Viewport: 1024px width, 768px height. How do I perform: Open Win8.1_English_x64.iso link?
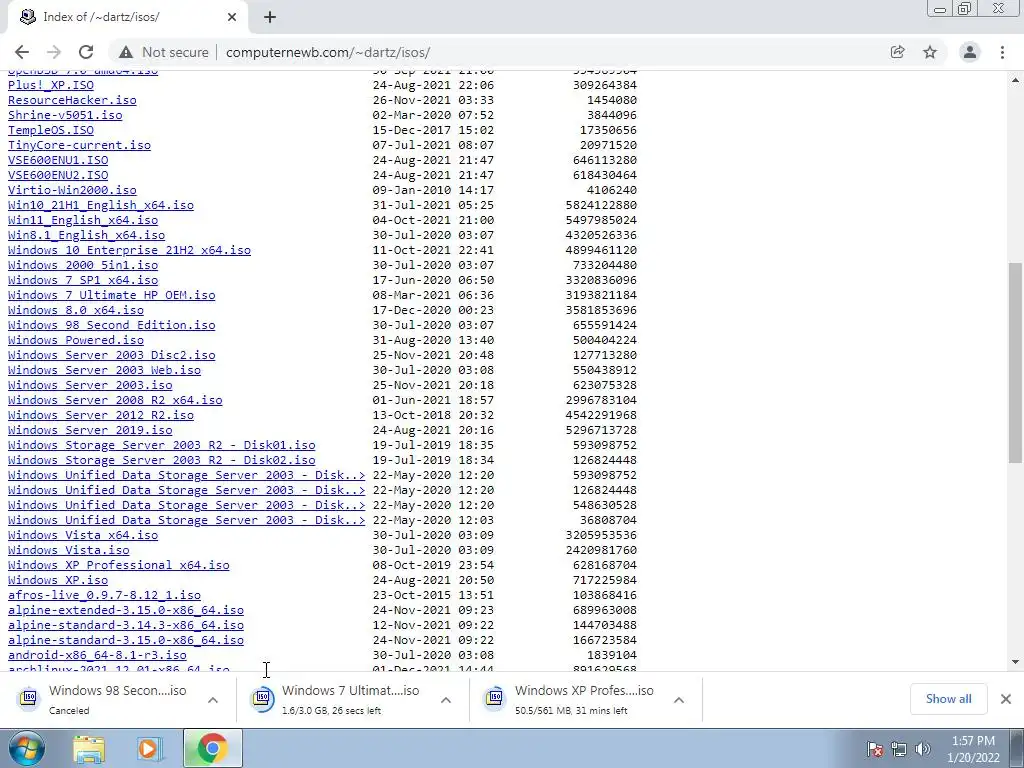click(87, 235)
